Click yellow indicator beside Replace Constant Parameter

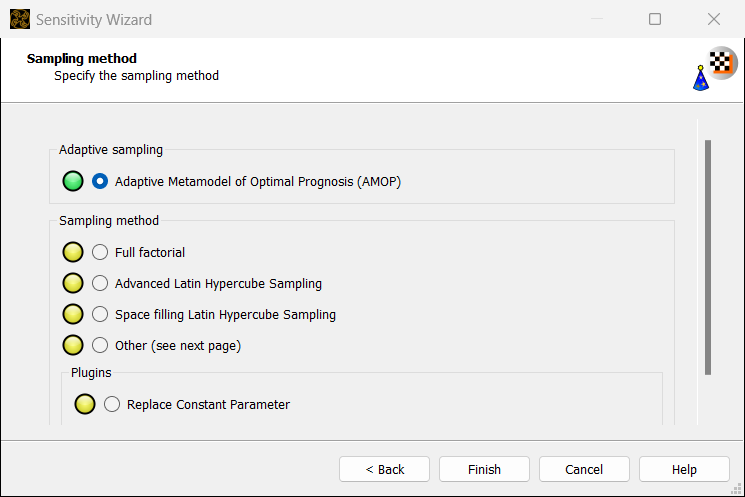click(x=85, y=404)
